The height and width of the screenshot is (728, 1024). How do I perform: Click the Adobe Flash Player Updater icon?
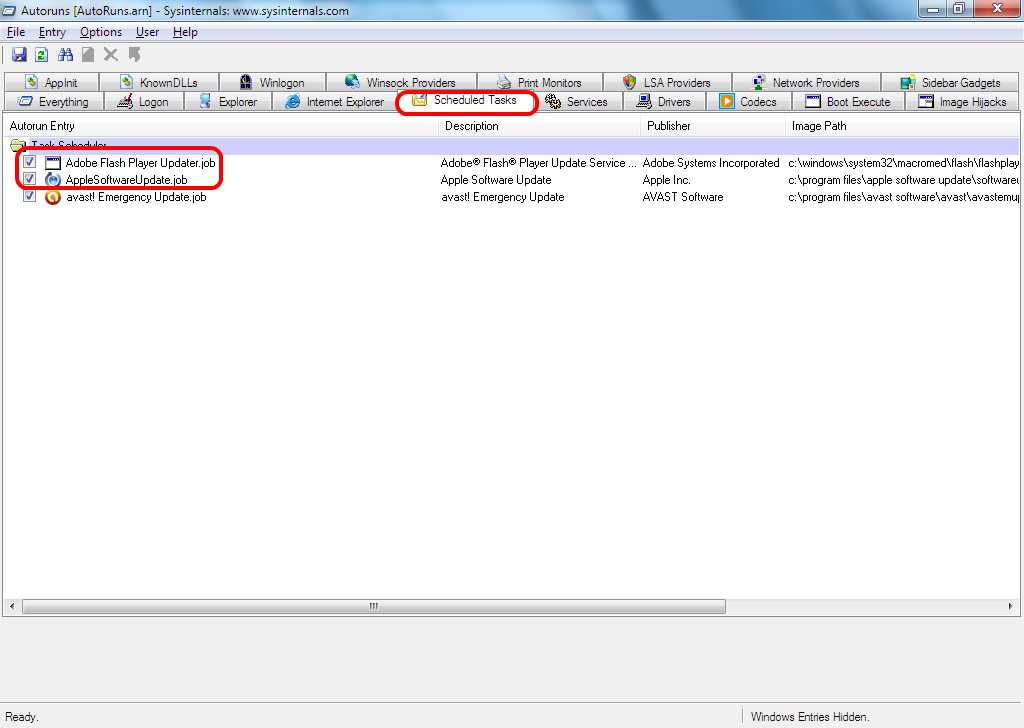[x=53, y=163]
